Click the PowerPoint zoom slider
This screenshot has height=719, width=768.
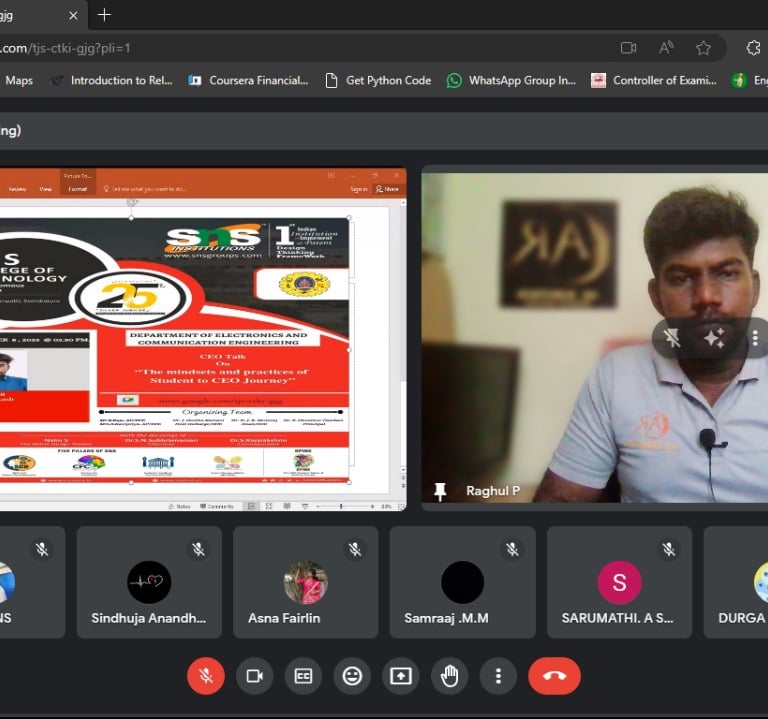pyautogui.click(x=341, y=506)
